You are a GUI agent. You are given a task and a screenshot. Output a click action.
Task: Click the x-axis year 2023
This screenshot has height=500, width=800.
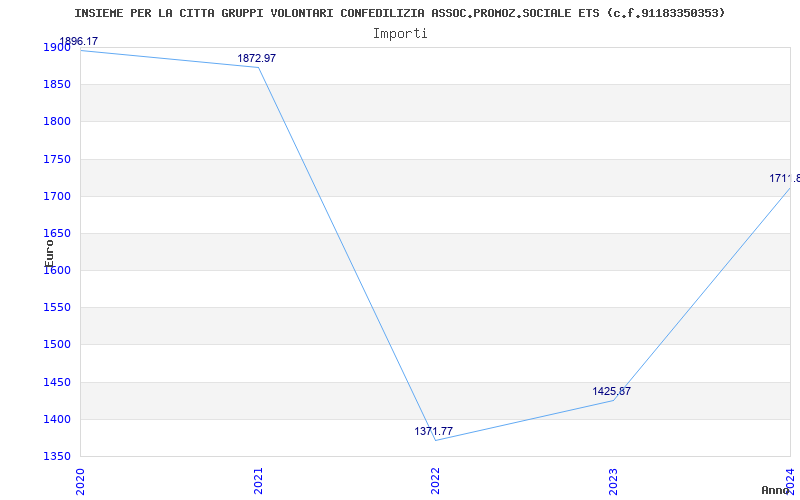click(x=613, y=481)
